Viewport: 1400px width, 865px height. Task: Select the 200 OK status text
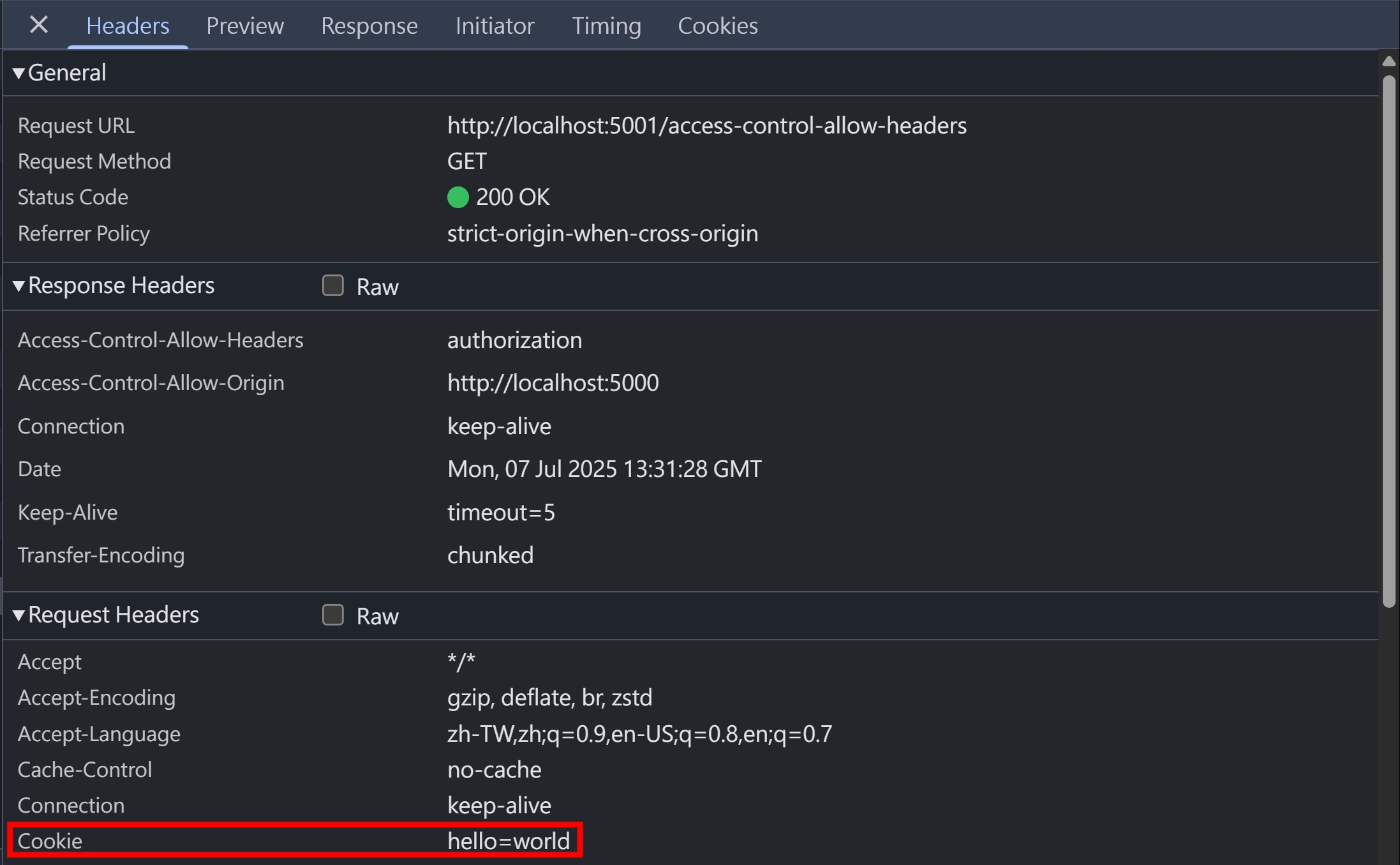click(x=512, y=197)
